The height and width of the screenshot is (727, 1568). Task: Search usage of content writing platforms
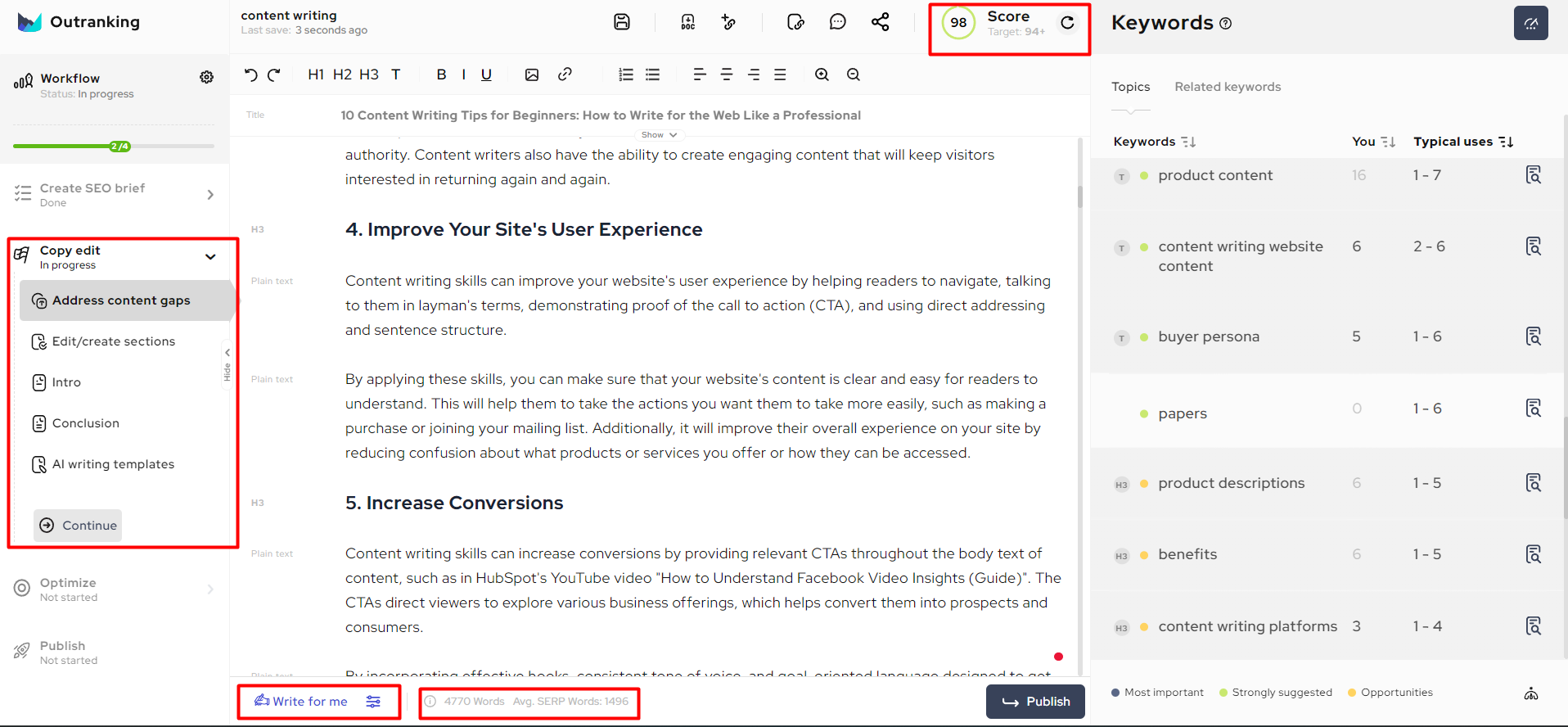[1534, 625]
